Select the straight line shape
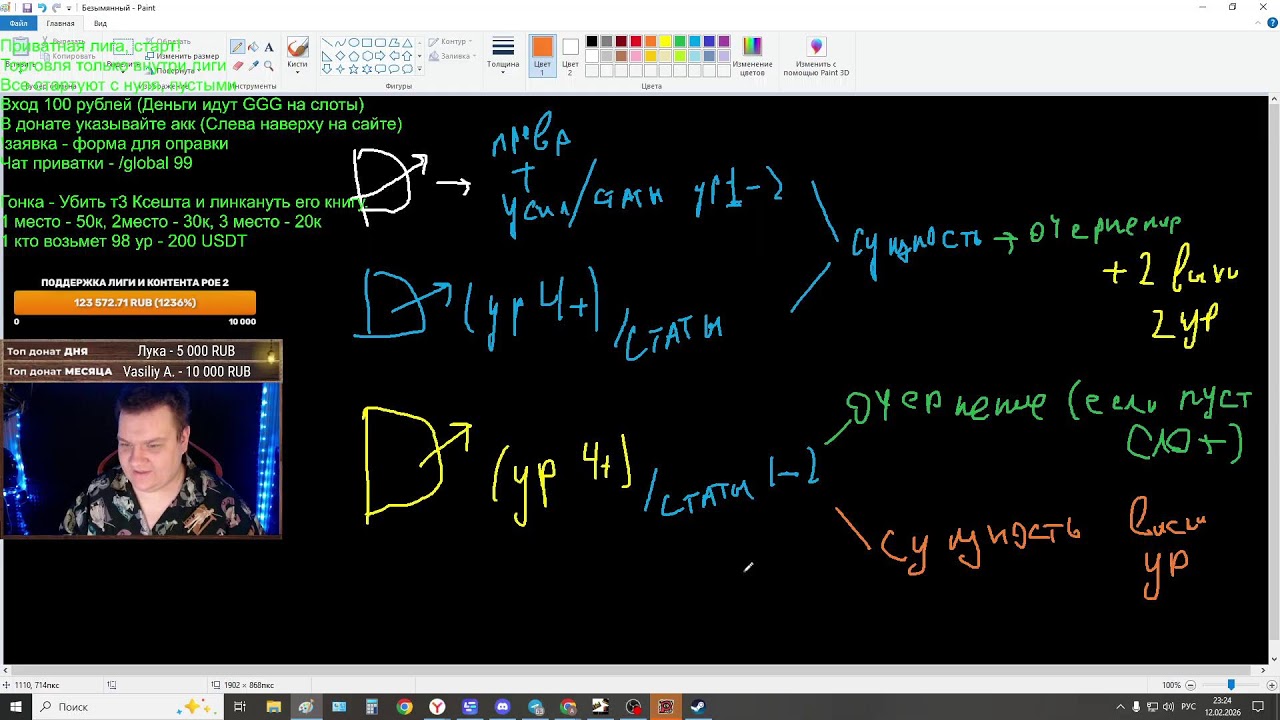The image size is (1280, 720). pyautogui.click(x=327, y=43)
